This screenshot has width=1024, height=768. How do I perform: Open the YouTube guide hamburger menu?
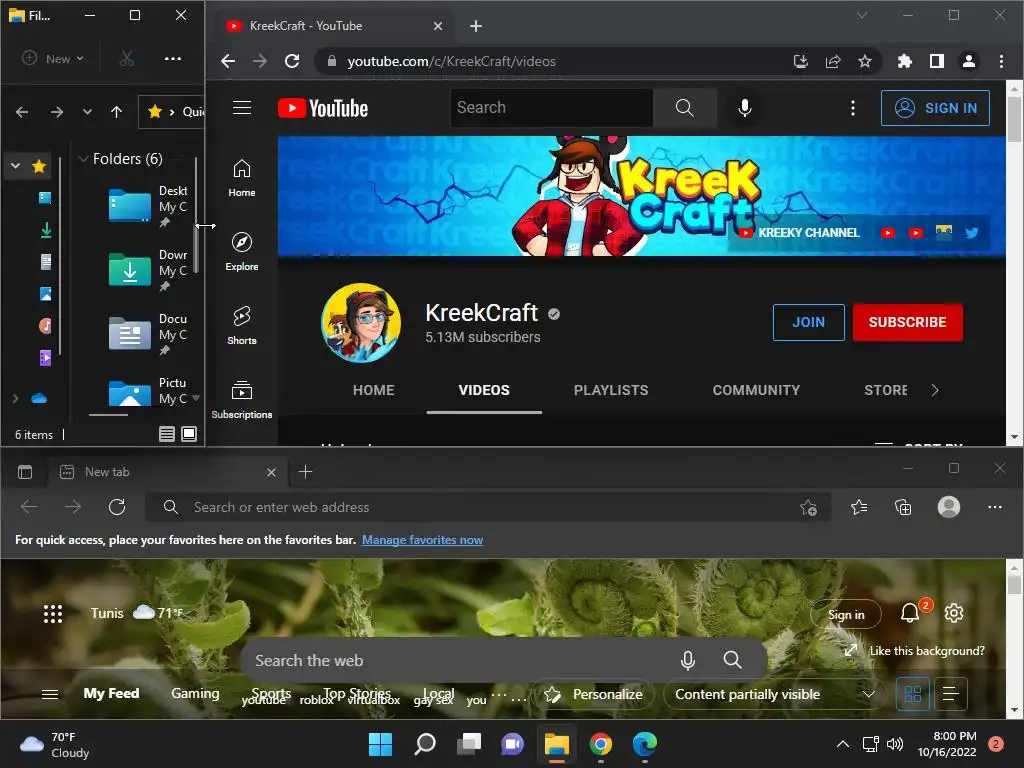coord(242,108)
